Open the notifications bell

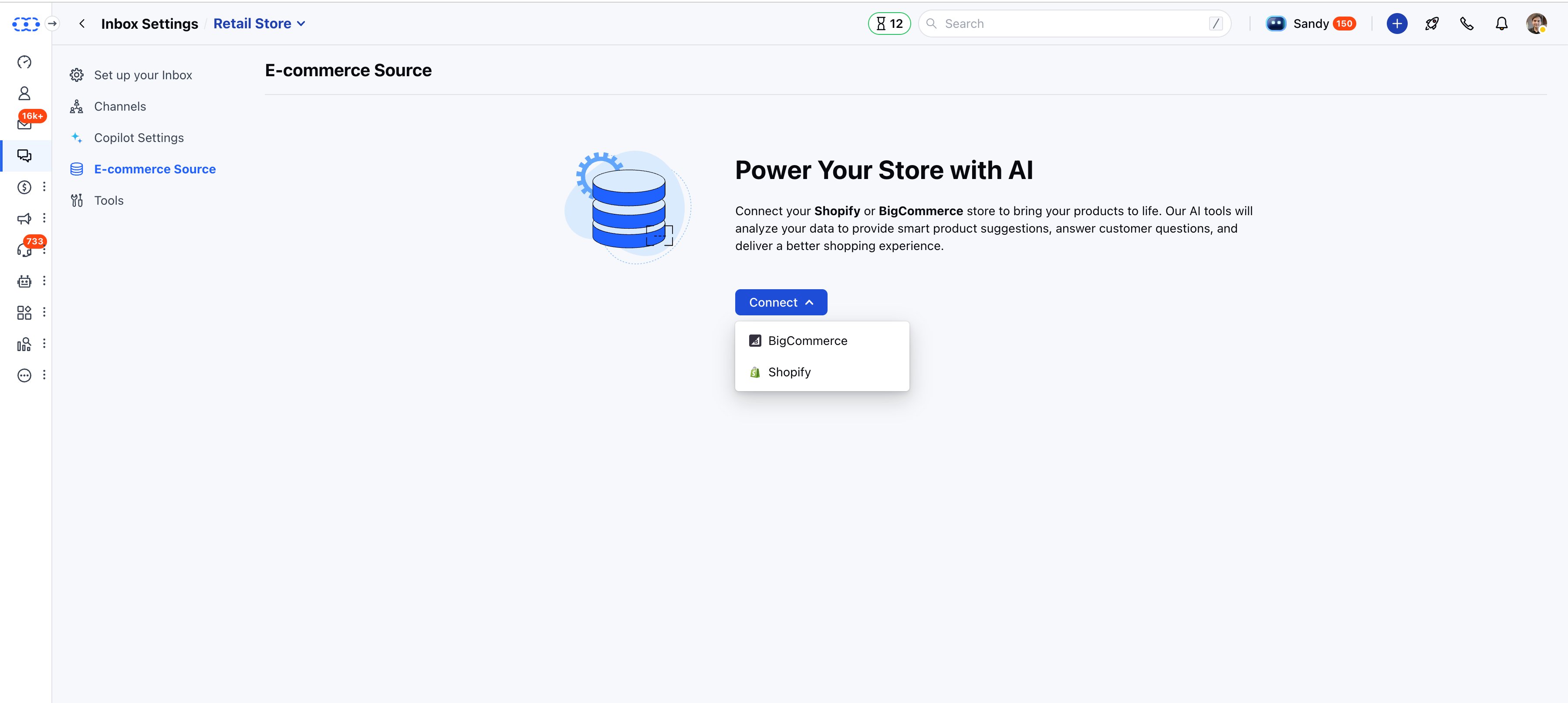(1502, 24)
